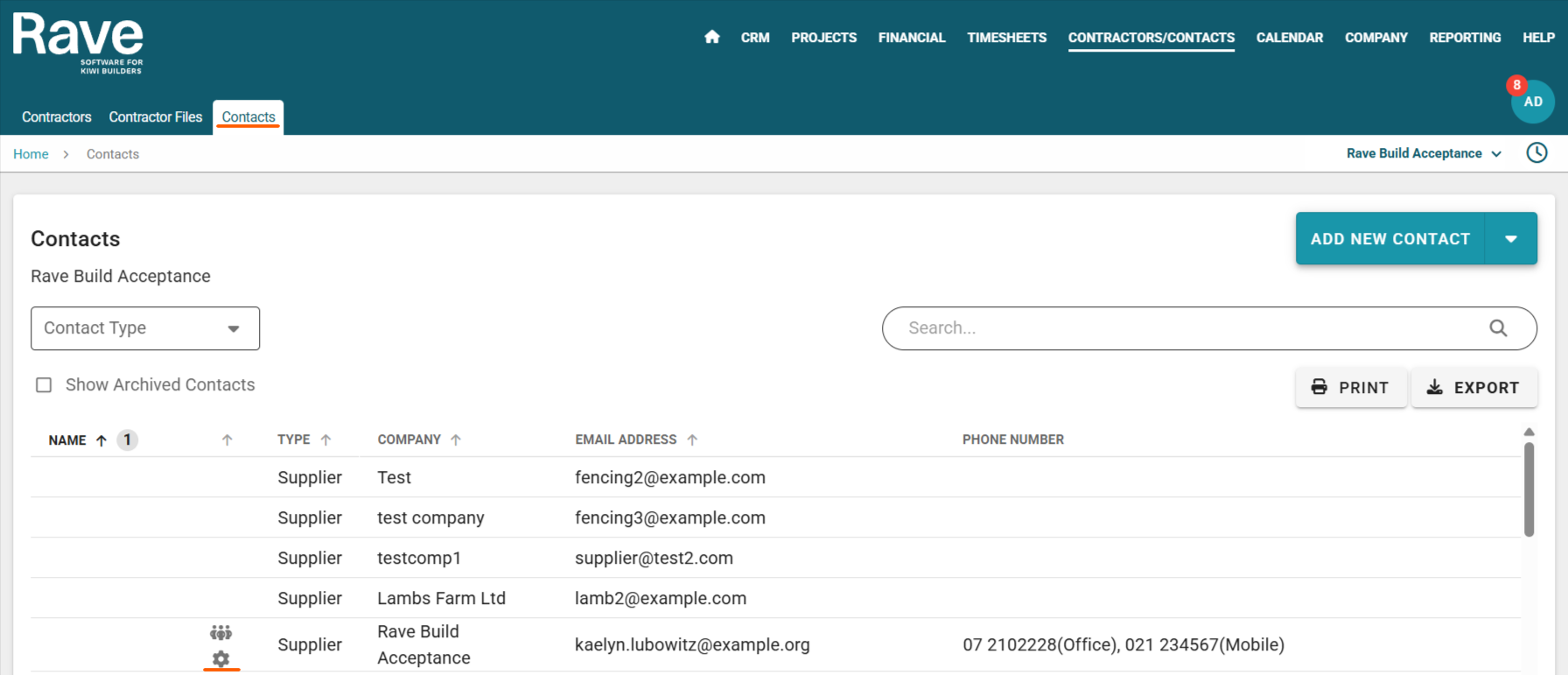The height and width of the screenshot is (675, 1568).
Task: Click the EMAIL ADDRESS sort arrow
Action: pos(692,440)
